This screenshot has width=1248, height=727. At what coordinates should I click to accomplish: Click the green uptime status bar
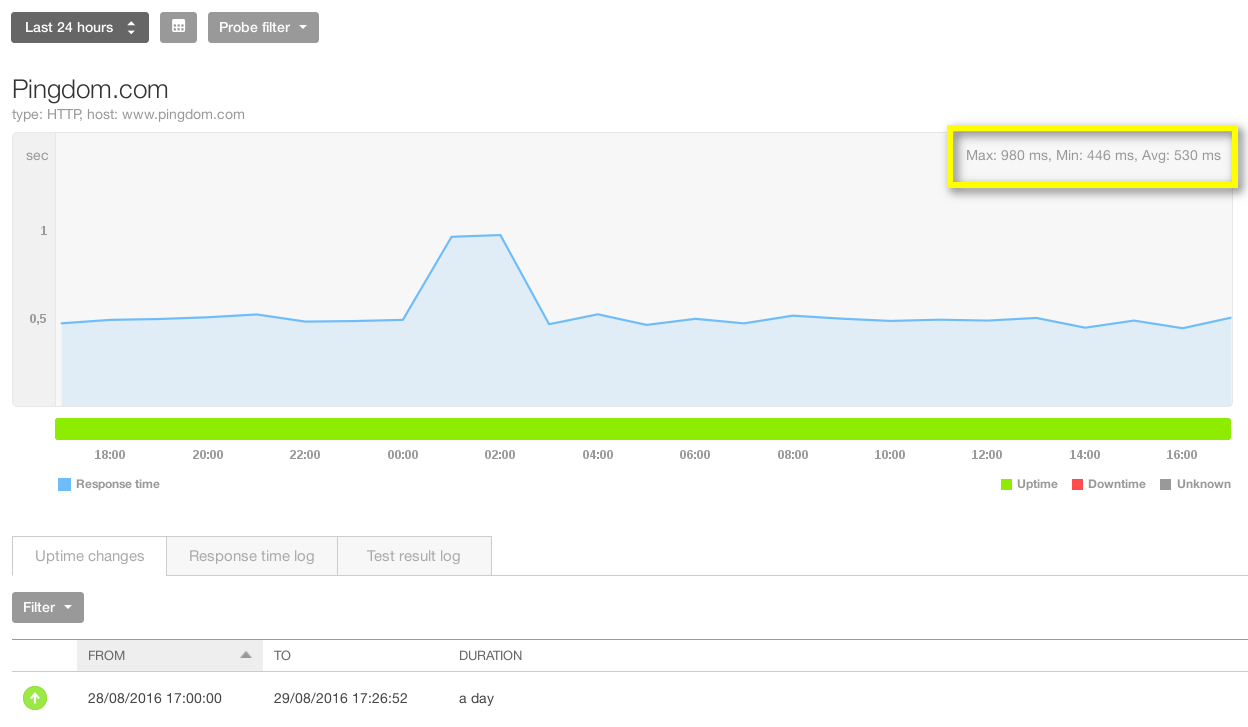tap(642, 429)
